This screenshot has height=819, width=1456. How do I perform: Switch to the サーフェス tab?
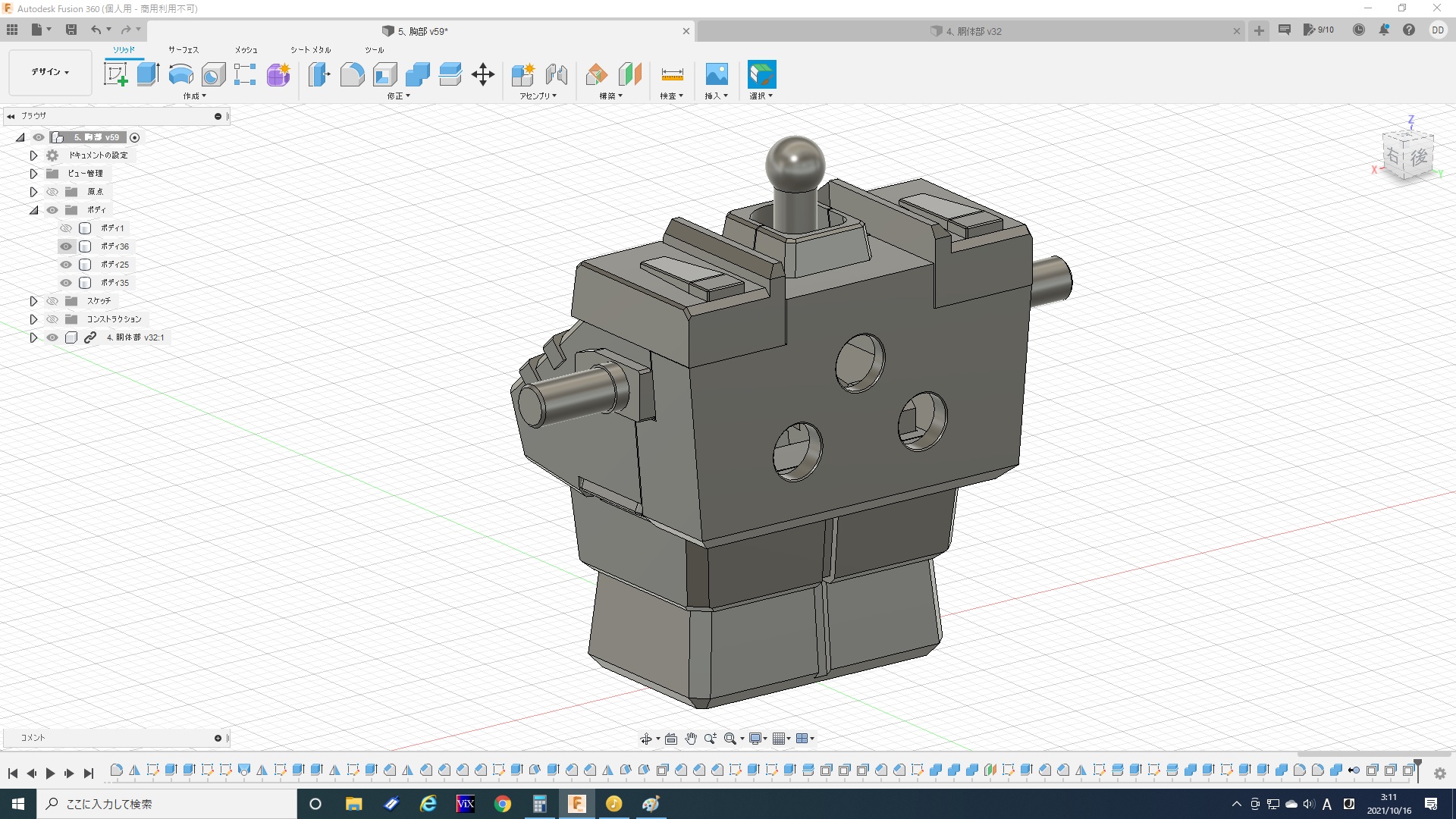(x=183, y=50)
